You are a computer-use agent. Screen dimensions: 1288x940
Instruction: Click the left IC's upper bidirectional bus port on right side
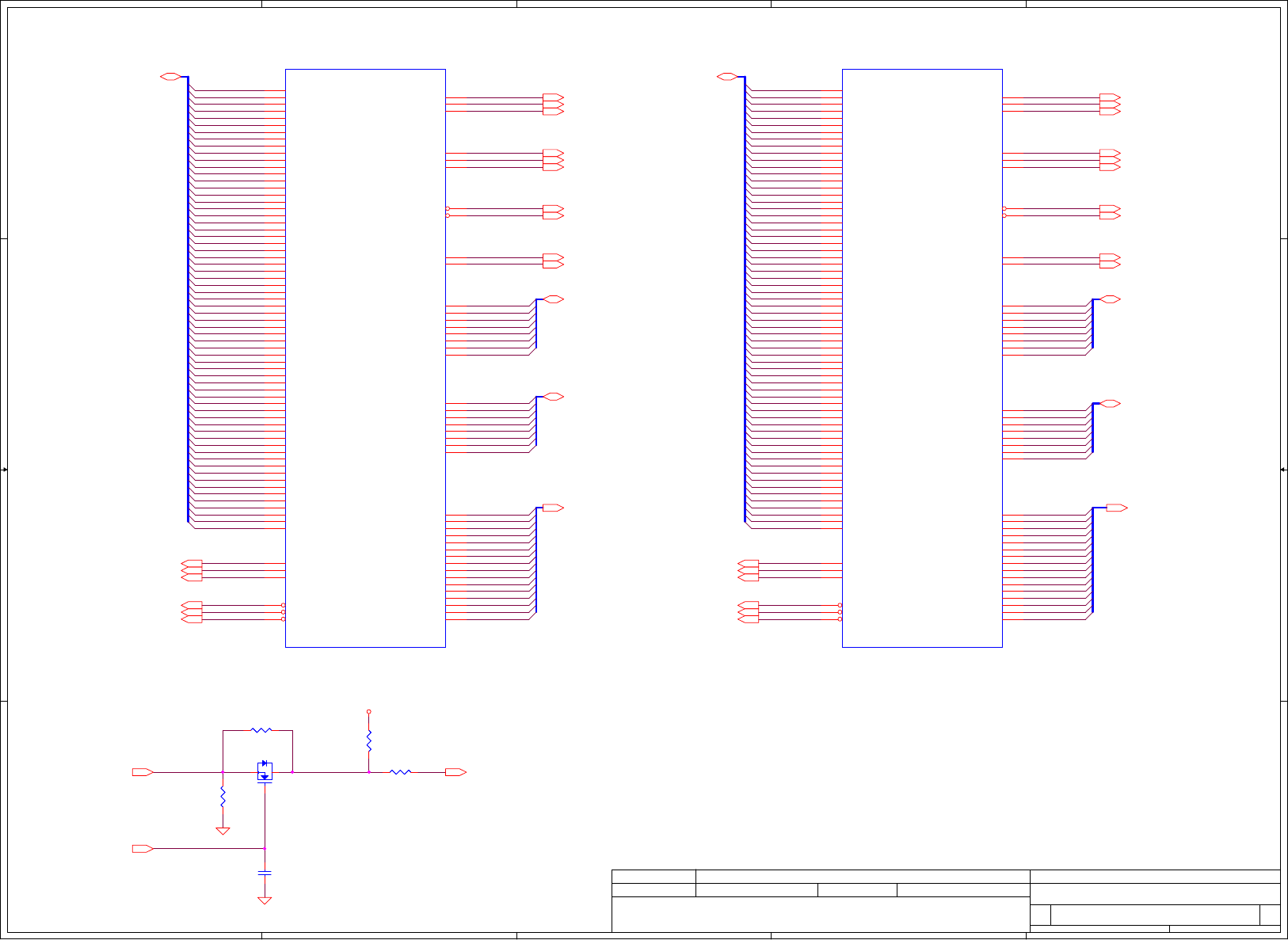click(554, 299)
